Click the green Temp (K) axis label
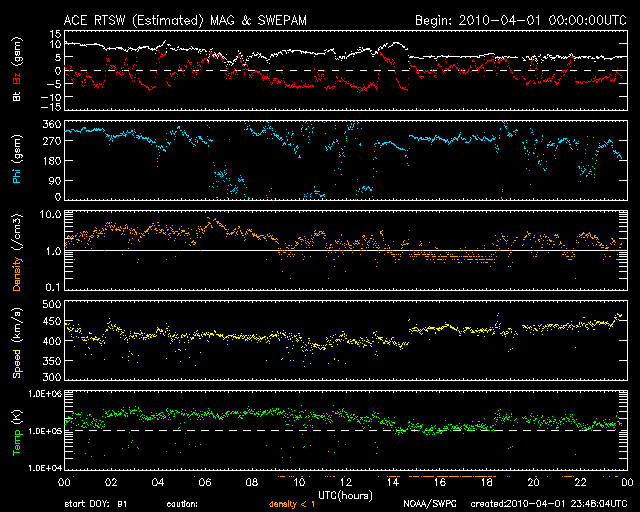Screen dimensions: 640x512 pyautogui.click(x=17, y=431)
